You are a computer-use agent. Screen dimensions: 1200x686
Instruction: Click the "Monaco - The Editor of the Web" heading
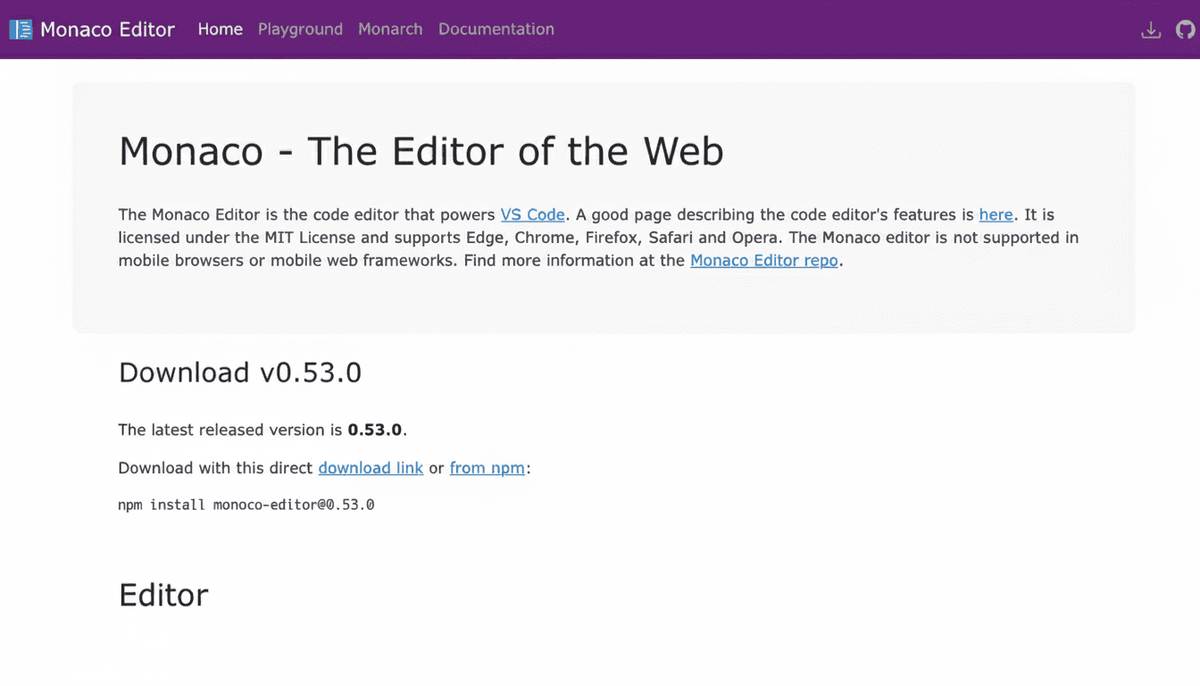point(421,151)
